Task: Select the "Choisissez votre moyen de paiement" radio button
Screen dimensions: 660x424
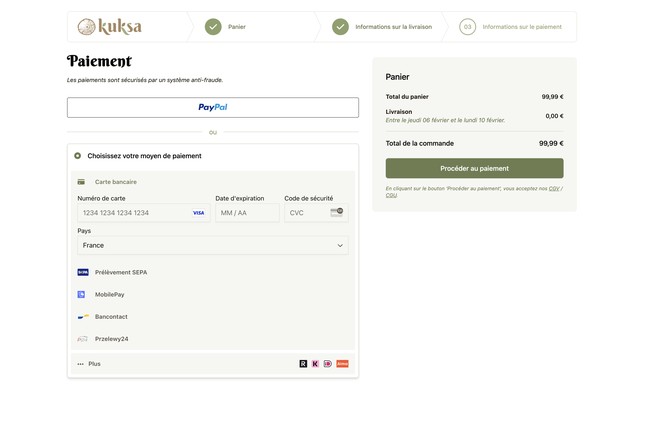Action: pos(77,156)
